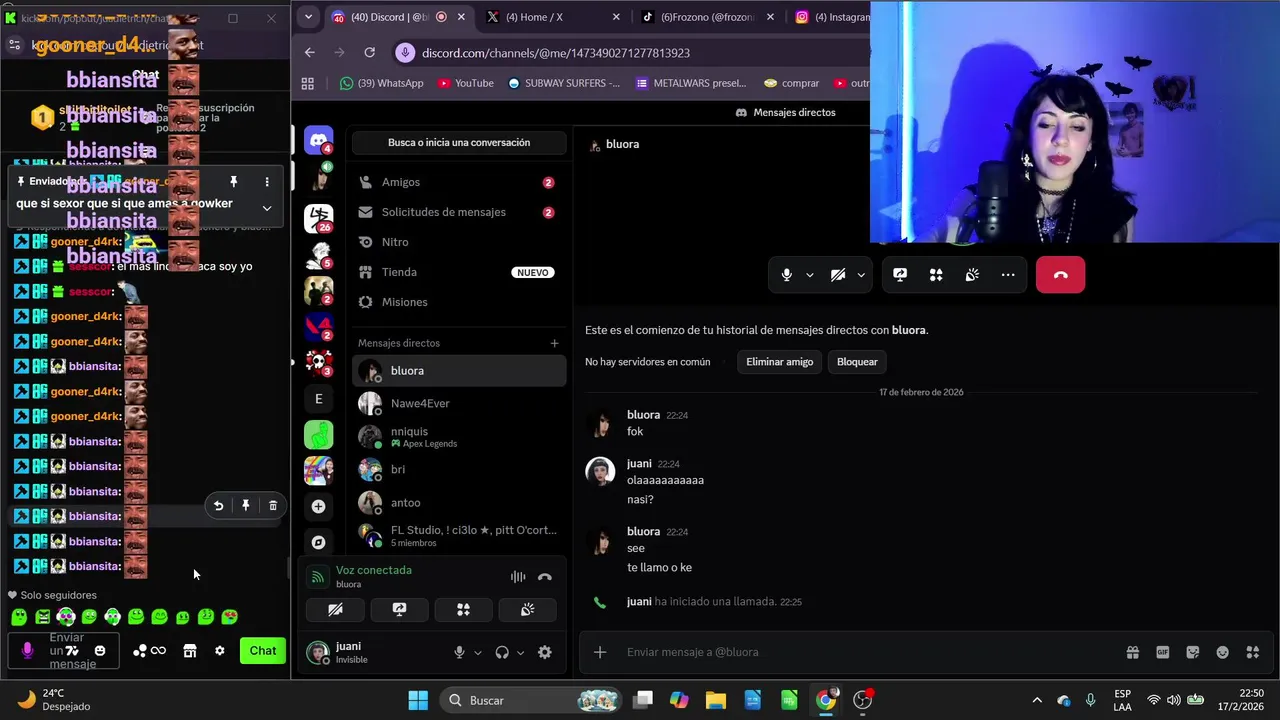The height and width of the screenshot is (720, 1280).
Task: Open Amigos in Discord sidebar
Action: (459, 182)
